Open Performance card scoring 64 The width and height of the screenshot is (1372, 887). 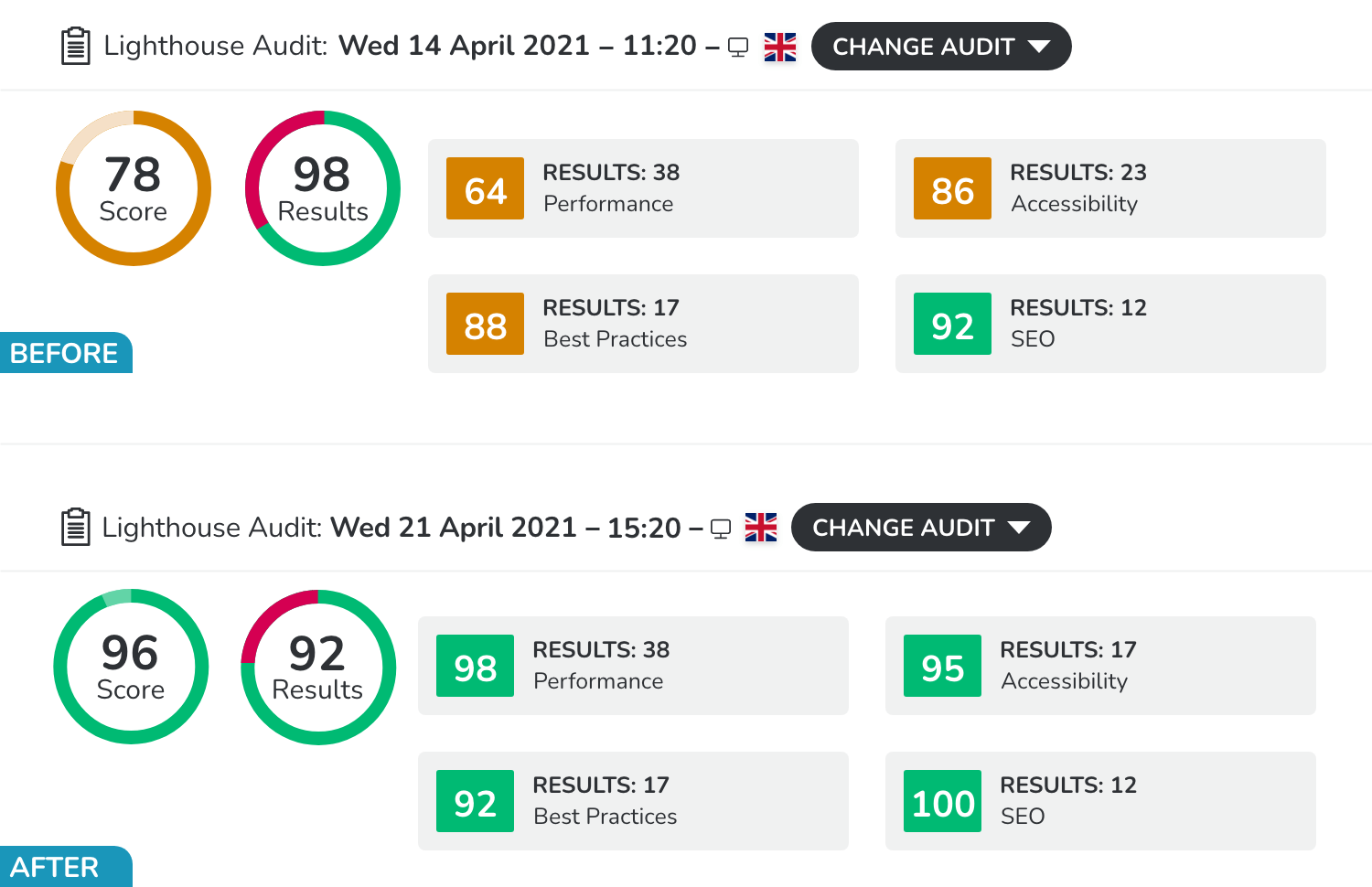point(643,188)
